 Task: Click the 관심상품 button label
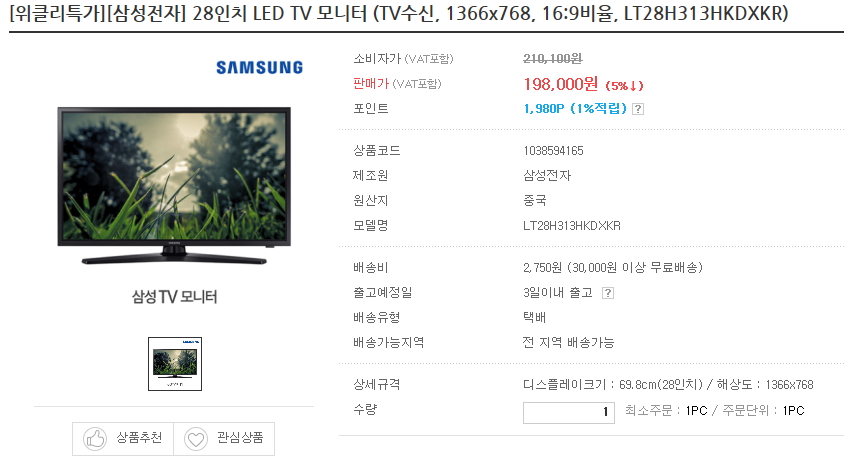240,437
